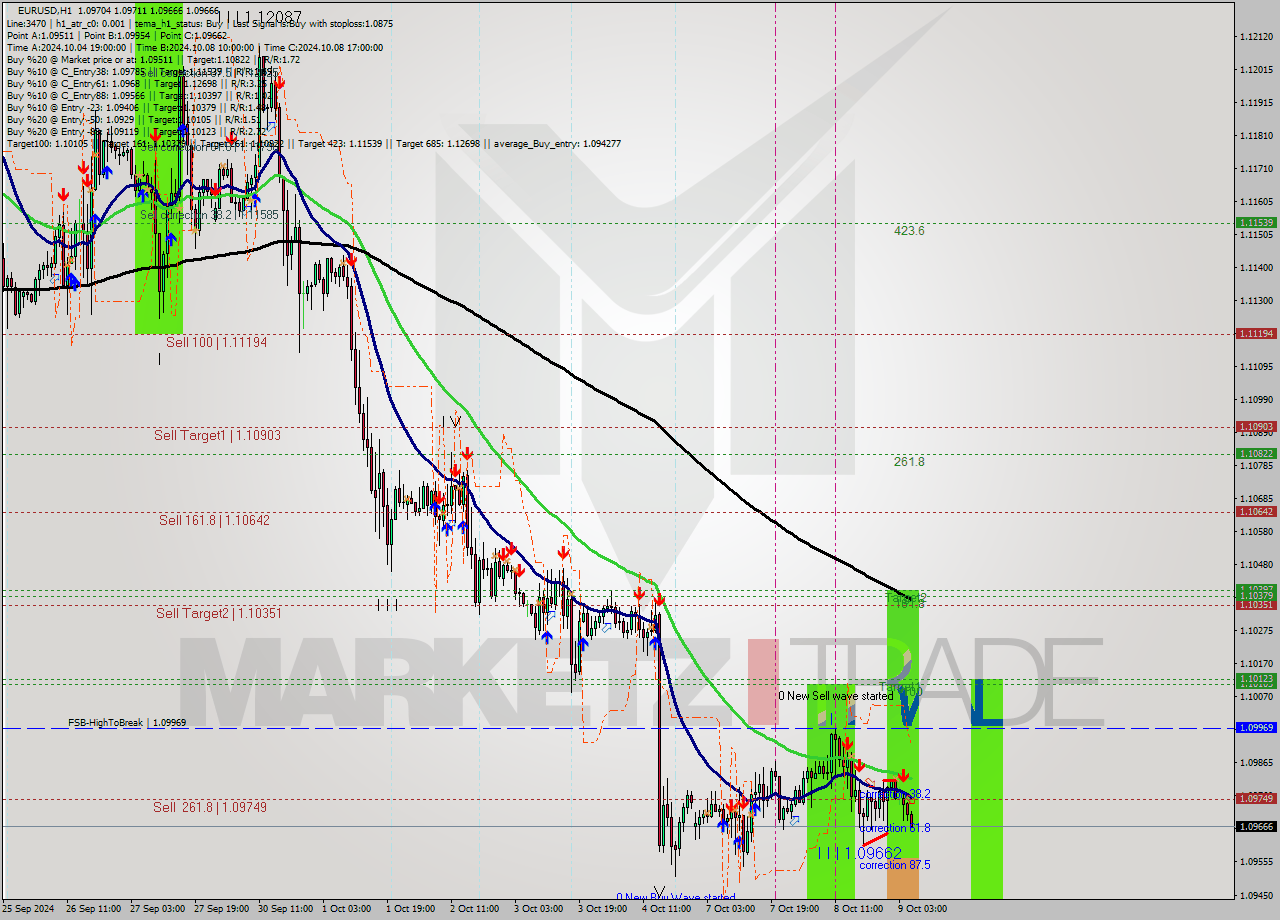Click the 'Sell Target2 | 1.10351' label
The width and height of the screenshot is (1280, 920).
pyautogui.click(x=218, y=613)
